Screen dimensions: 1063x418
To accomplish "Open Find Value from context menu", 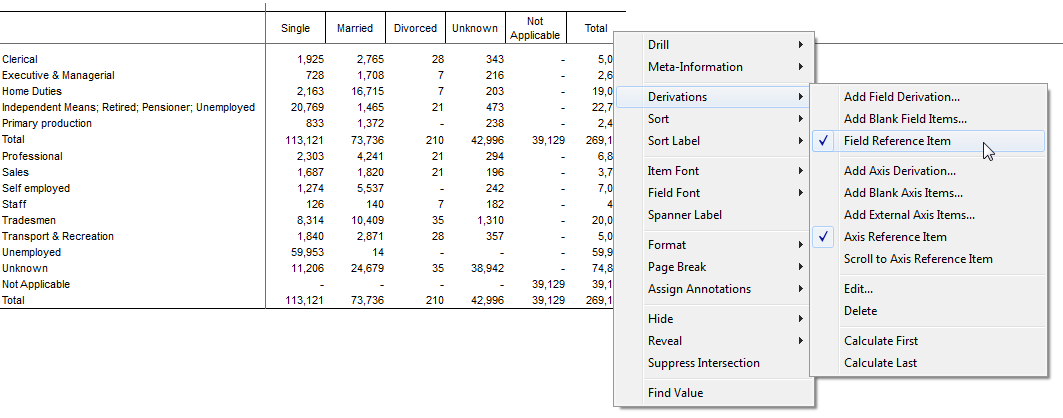I will pos(675,393).
